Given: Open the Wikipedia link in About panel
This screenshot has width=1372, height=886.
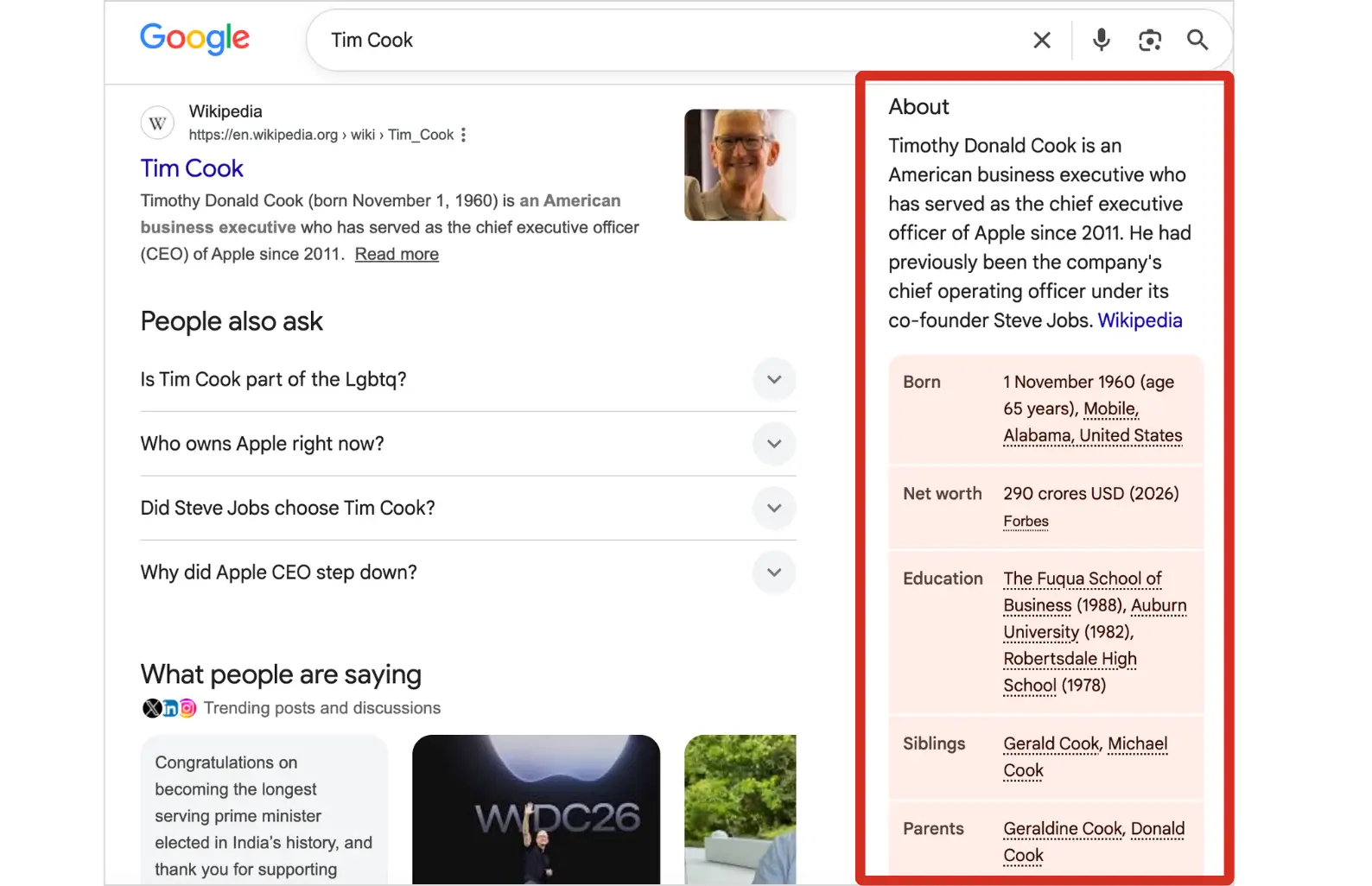Looking at the screenshot, I should [1140, 320].
